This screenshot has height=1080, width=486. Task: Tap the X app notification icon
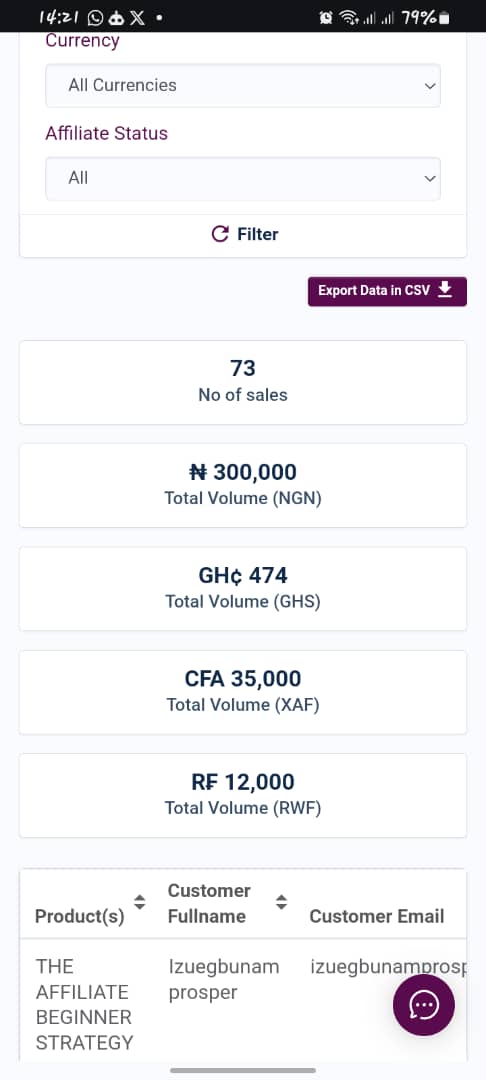(138, 18)
